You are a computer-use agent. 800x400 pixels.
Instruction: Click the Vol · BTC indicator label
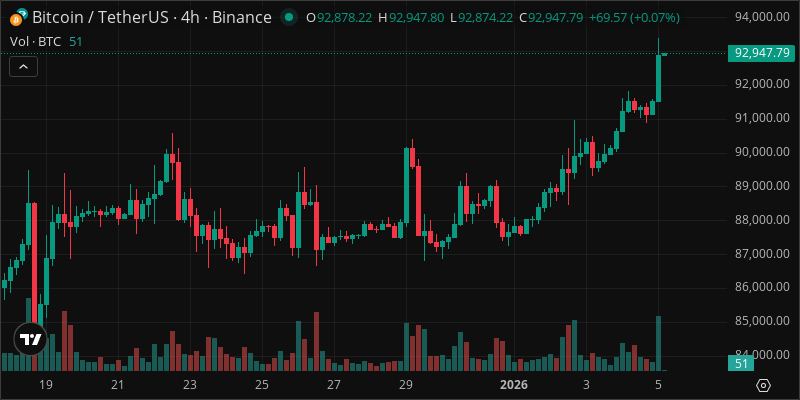point(36,42)
